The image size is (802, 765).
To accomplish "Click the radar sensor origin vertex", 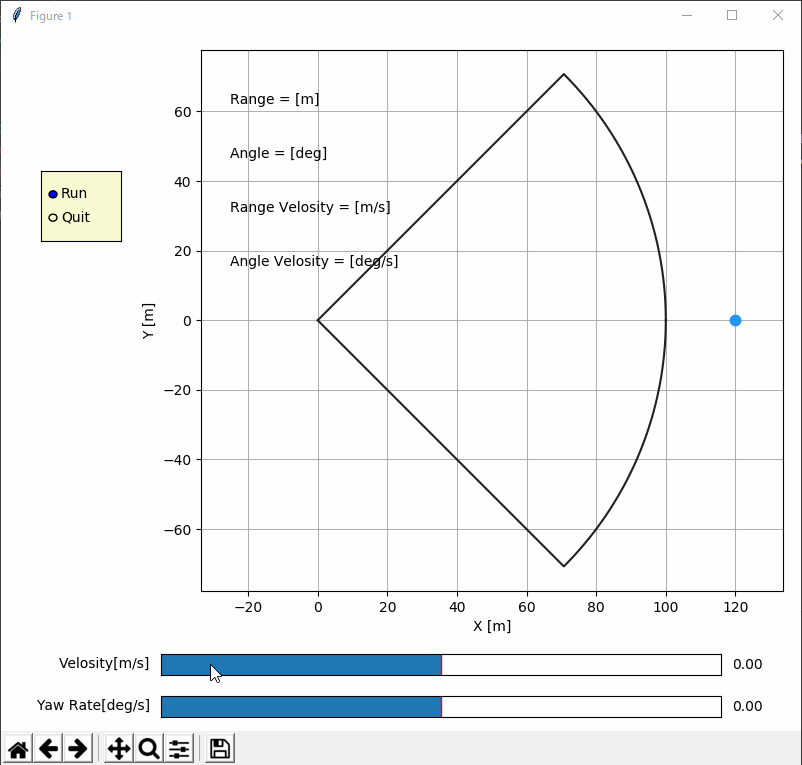I will pos(318,321).
